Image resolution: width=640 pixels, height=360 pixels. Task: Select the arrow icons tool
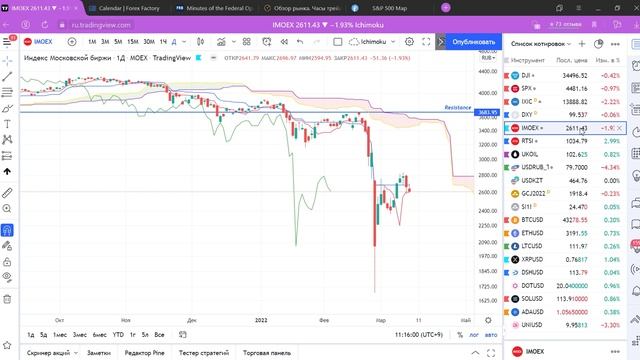coord(7,171)
